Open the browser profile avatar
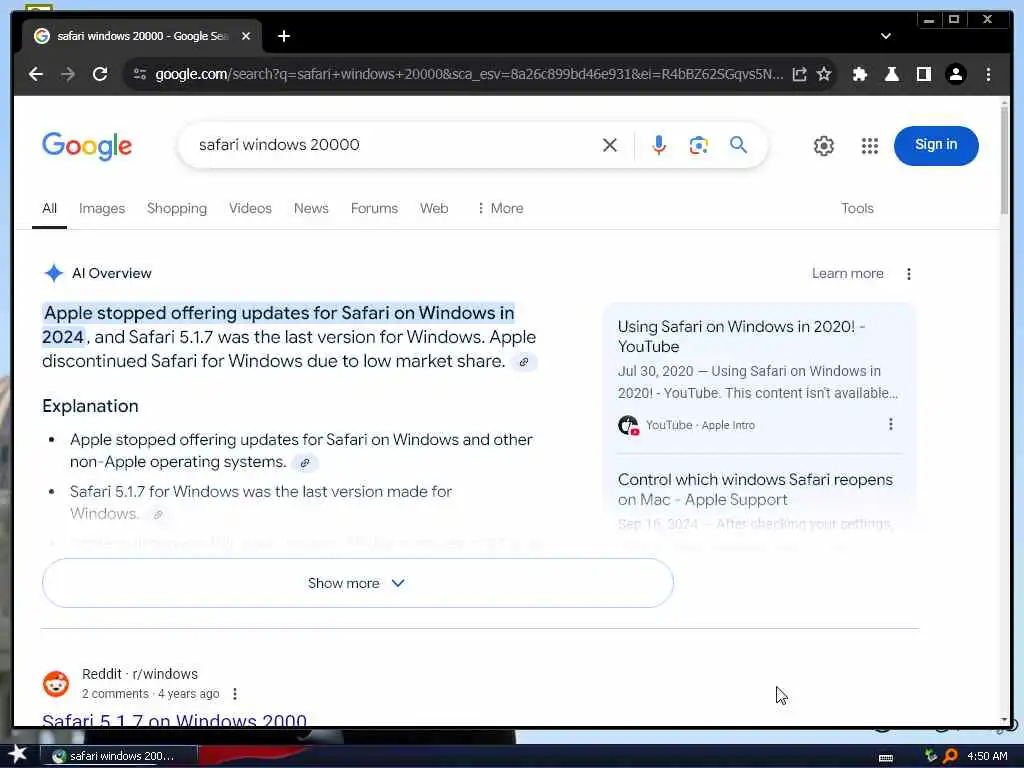 point(955,74)
